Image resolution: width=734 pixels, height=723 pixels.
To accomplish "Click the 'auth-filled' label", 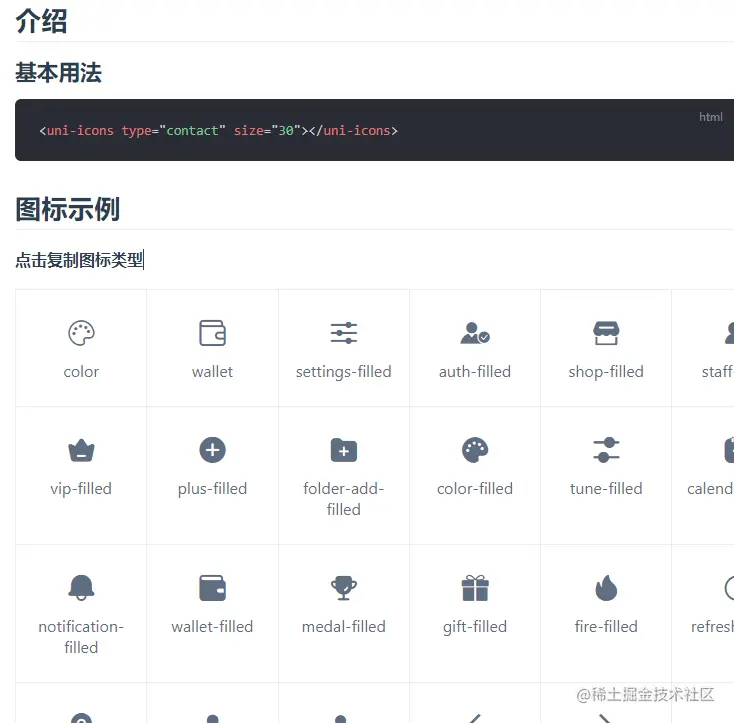I will click(x=475, y=372).
